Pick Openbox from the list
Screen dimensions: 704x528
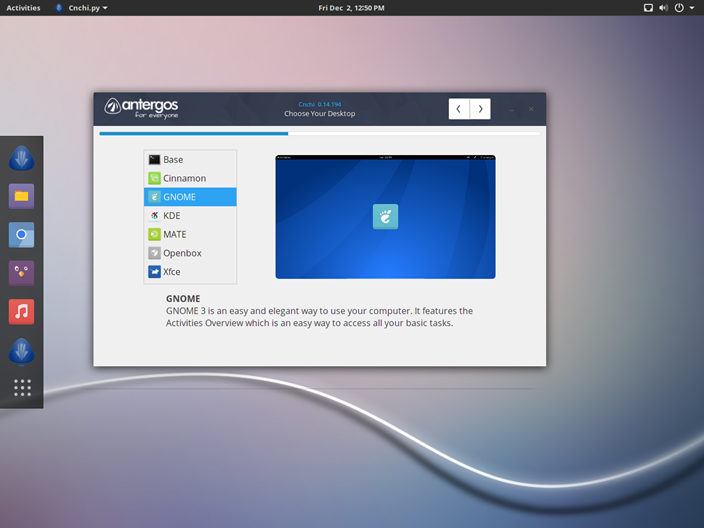click(x=190, y=253)
